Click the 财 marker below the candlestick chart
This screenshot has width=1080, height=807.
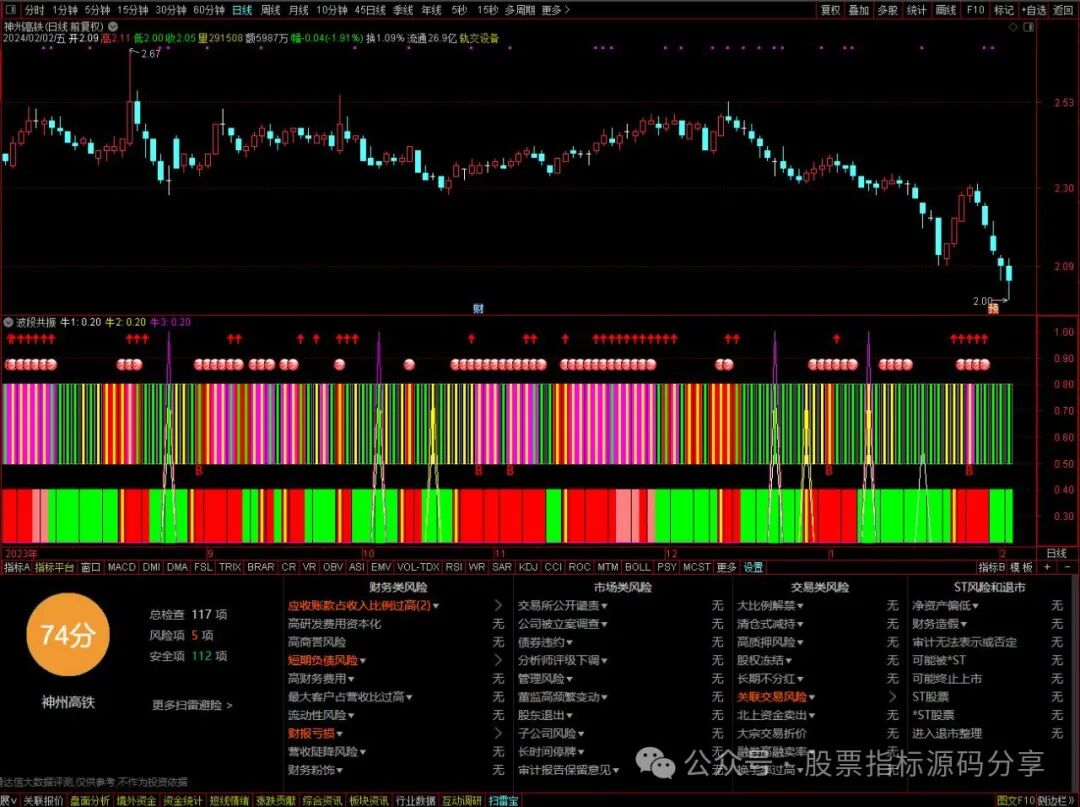tap(478, 308)
